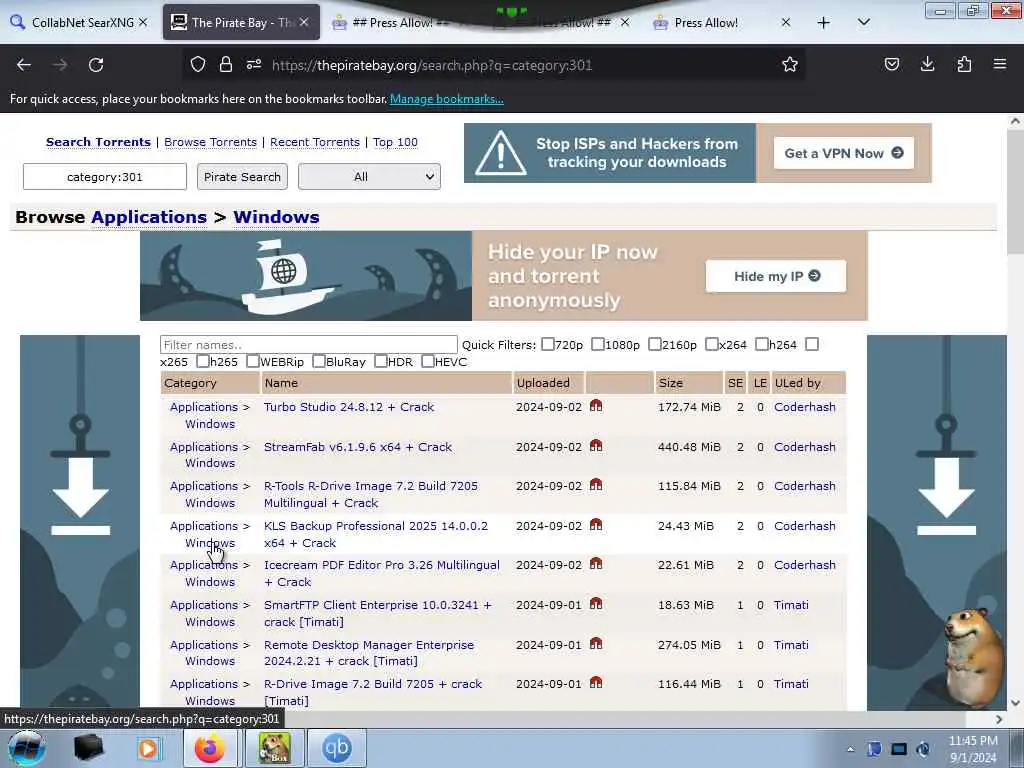The height and width of the screenshot is (768, 1024).
Task: Open uploader Timati in SmartFTP row
Action: coord(791,605)
